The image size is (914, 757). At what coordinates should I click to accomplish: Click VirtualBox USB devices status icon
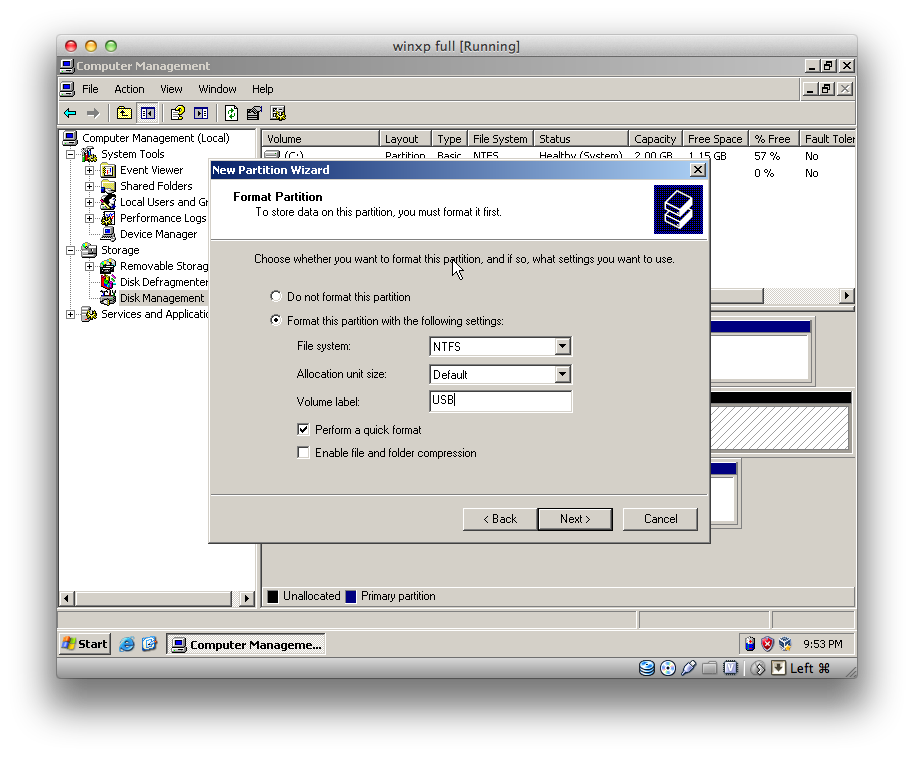[688, 668]
